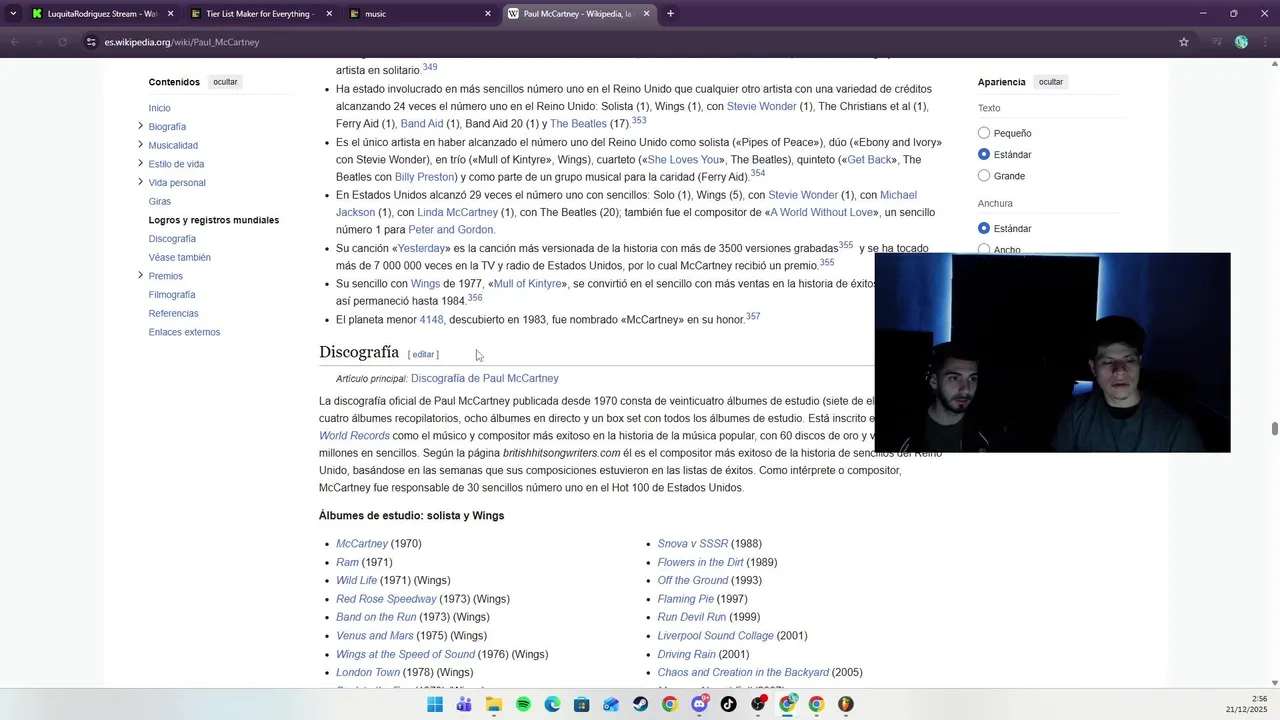Select Grande text size
Image resolution: width=1280 pixels, height=720 pixels.
984,176
